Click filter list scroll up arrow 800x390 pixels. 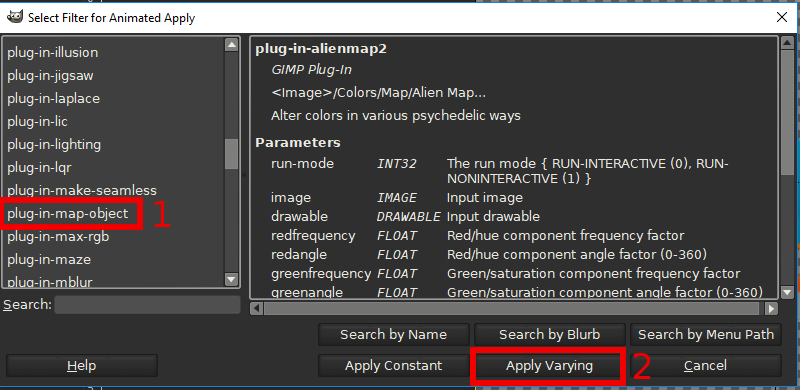(232, 45)
